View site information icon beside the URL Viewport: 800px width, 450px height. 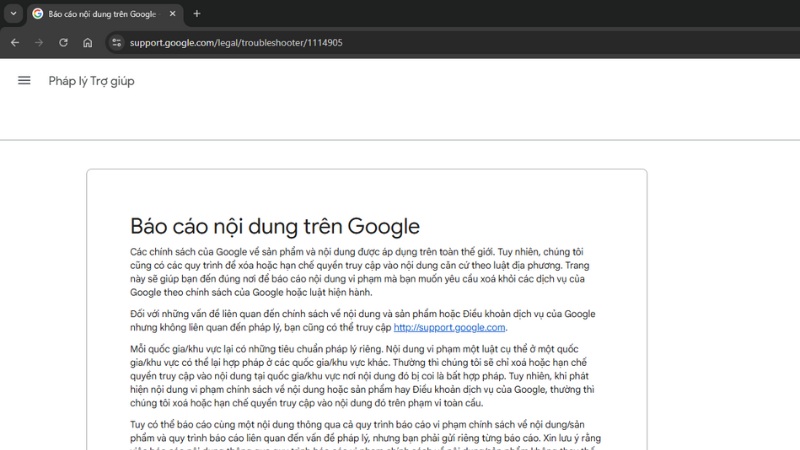[x=117, y=42]
